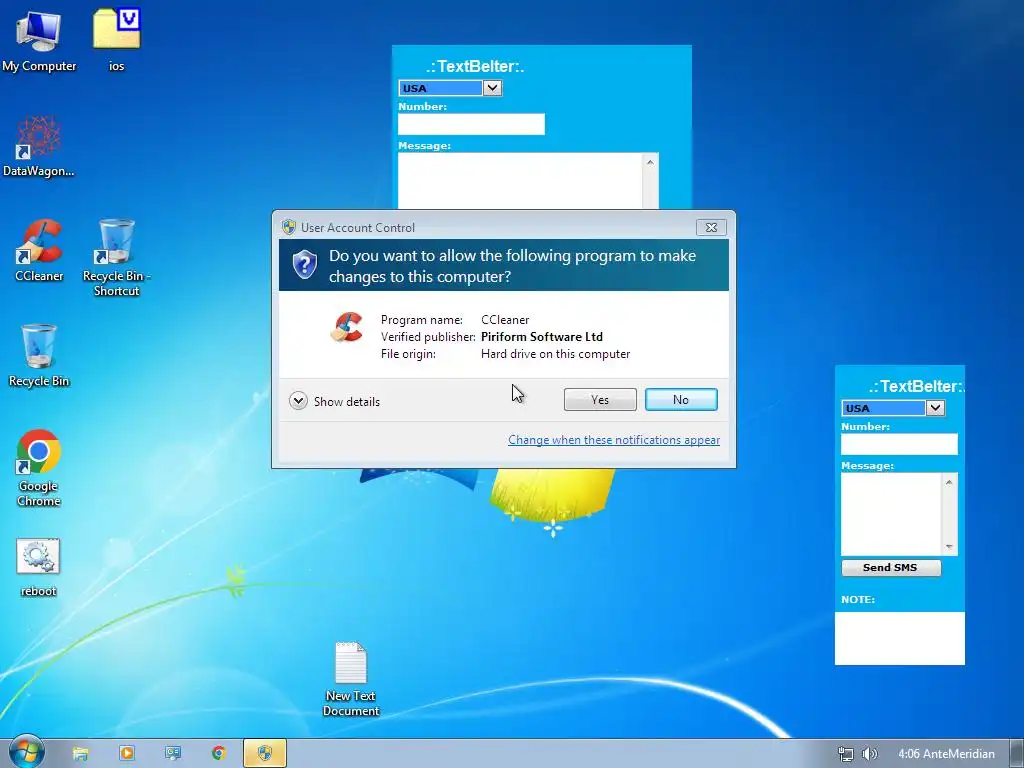1024x768 pixels.
Task: Open Chrome from the taskbar
Action: 218,754
